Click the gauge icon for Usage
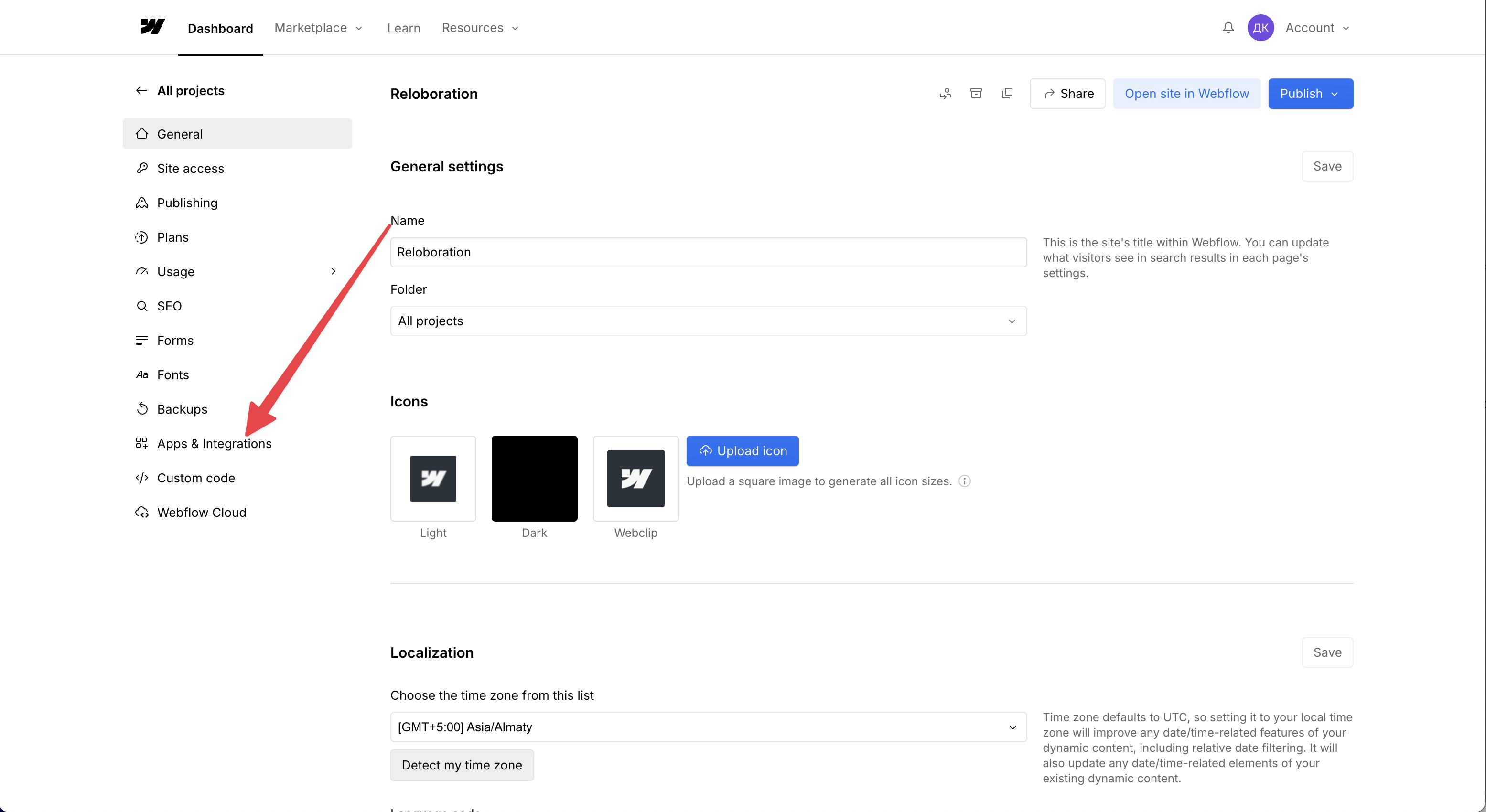 click(x=142, y=271)
